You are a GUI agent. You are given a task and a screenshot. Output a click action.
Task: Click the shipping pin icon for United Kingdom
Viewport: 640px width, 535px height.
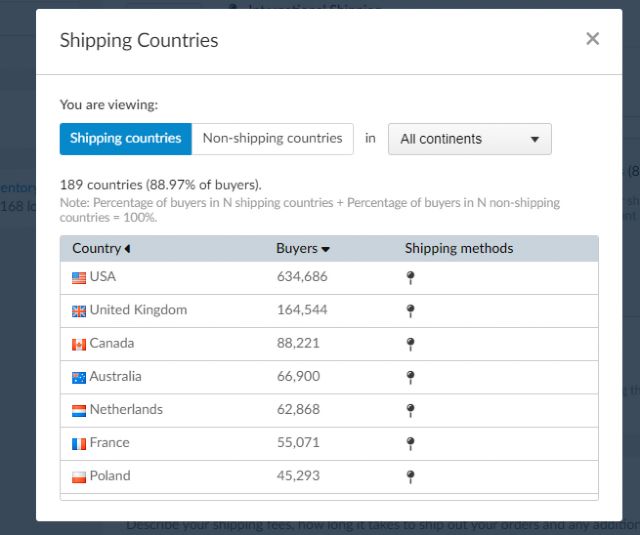[410, 311]
